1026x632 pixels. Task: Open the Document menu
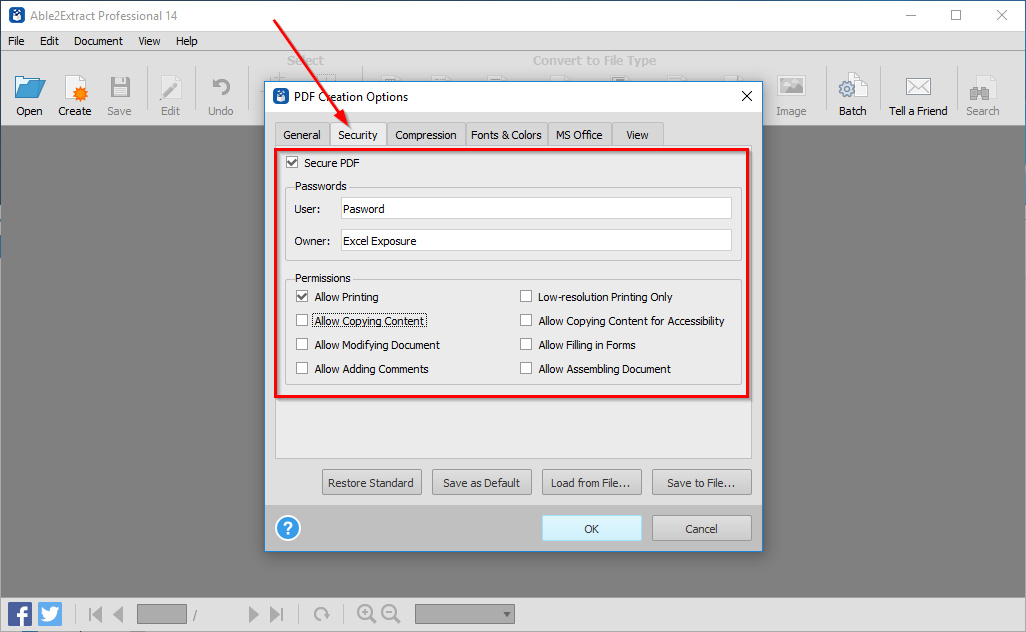tap(98, 41)
